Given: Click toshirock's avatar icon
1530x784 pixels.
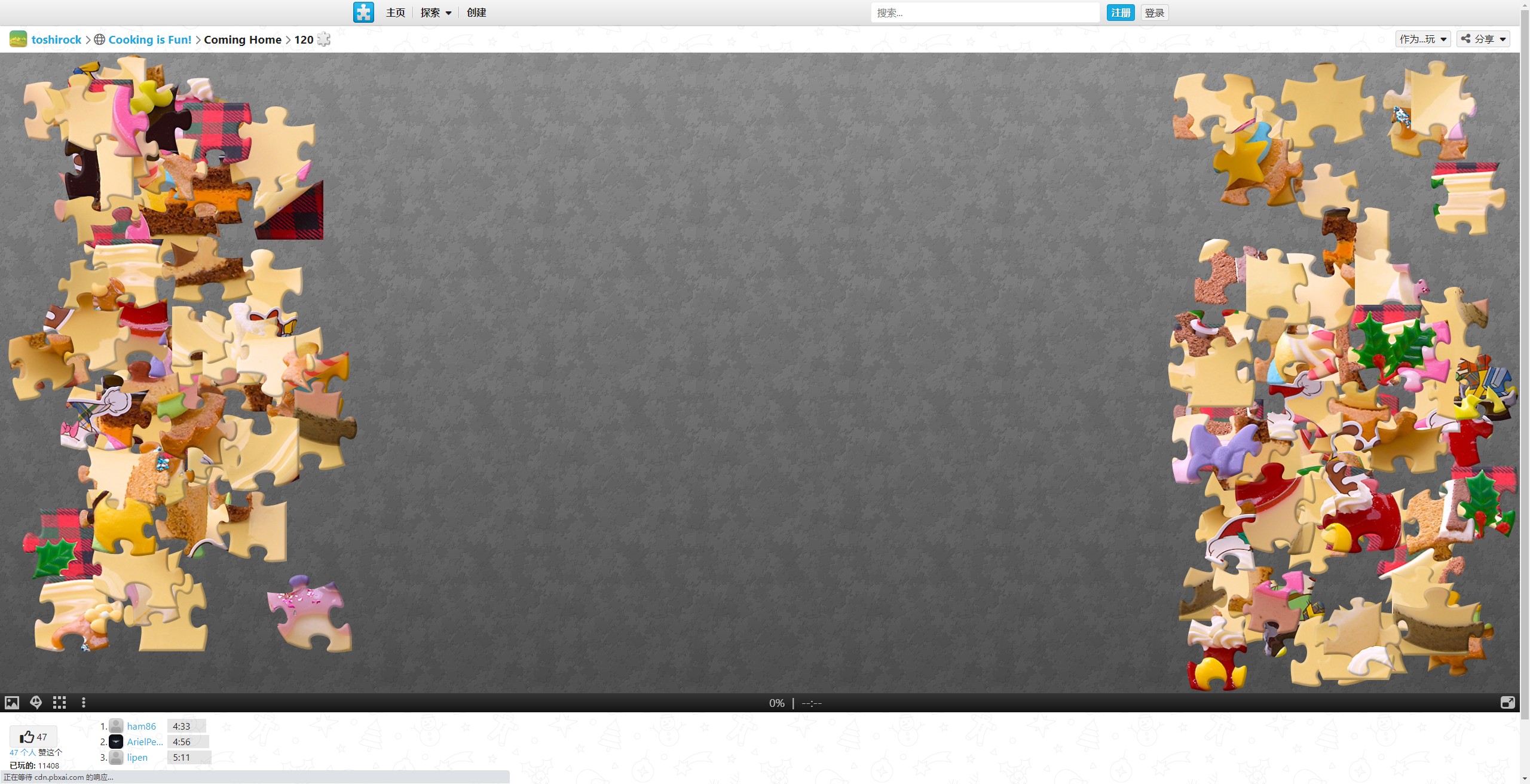Looking at the screenshot, I should [x=18, y=39].
